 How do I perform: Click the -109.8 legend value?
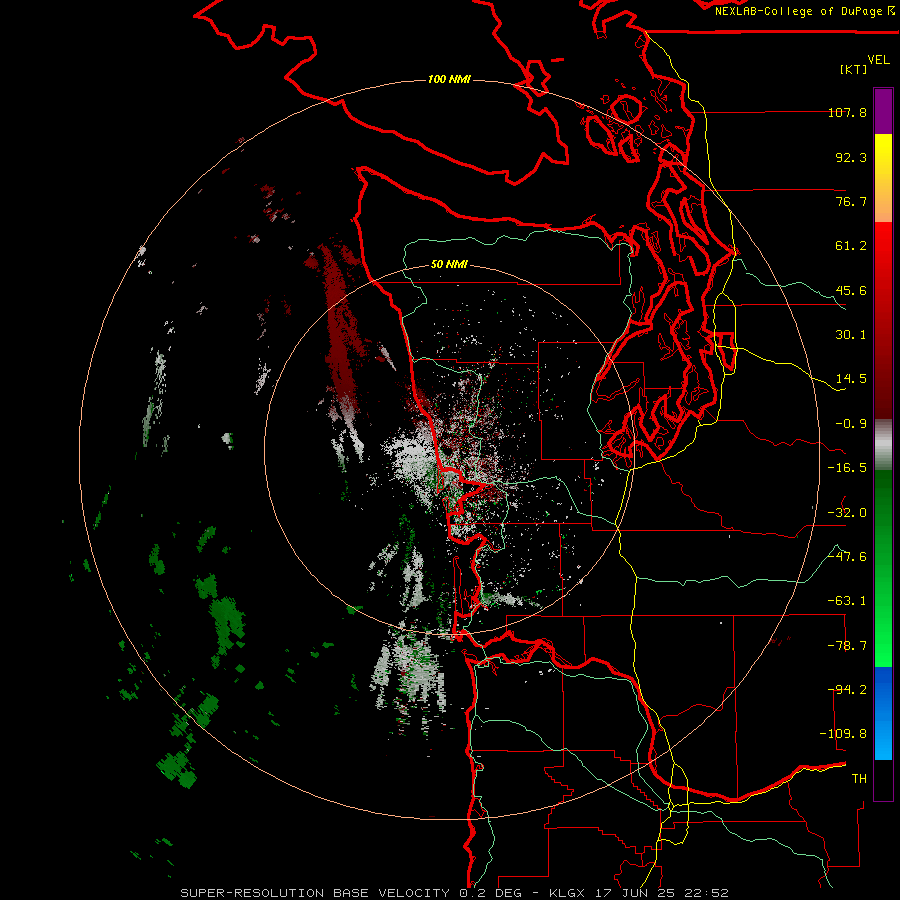point(843,734)
